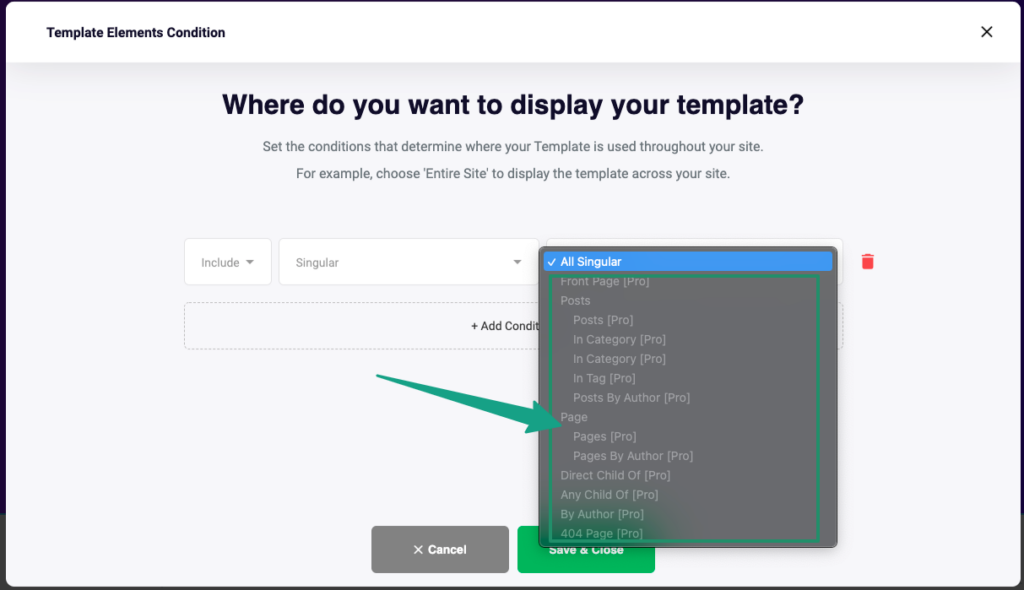Click the Posts group header in list
The image size is (1024, 590).
pos(575,301)
